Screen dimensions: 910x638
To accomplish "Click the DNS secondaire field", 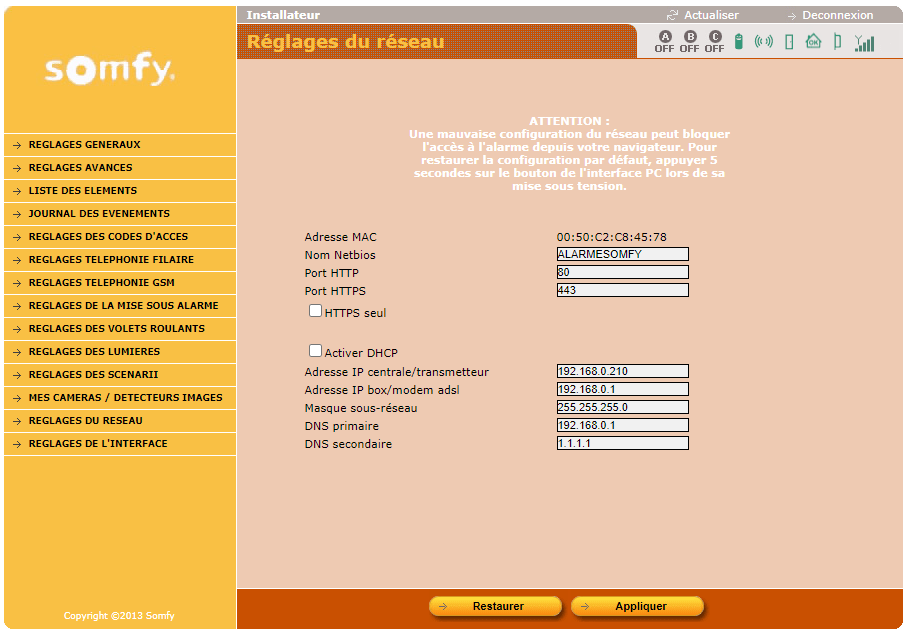I will (x=623, y=444).
